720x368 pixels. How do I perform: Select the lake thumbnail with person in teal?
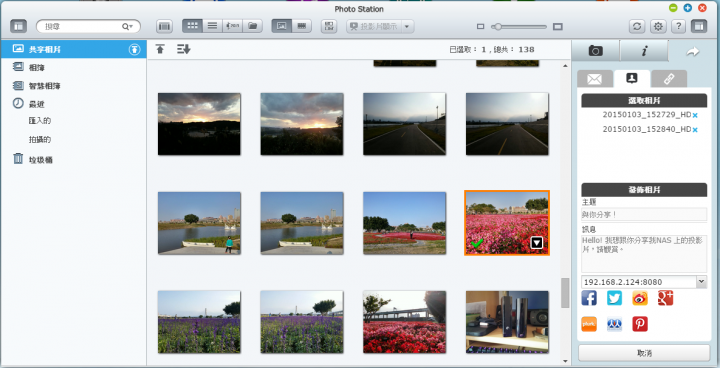(199, 223)
